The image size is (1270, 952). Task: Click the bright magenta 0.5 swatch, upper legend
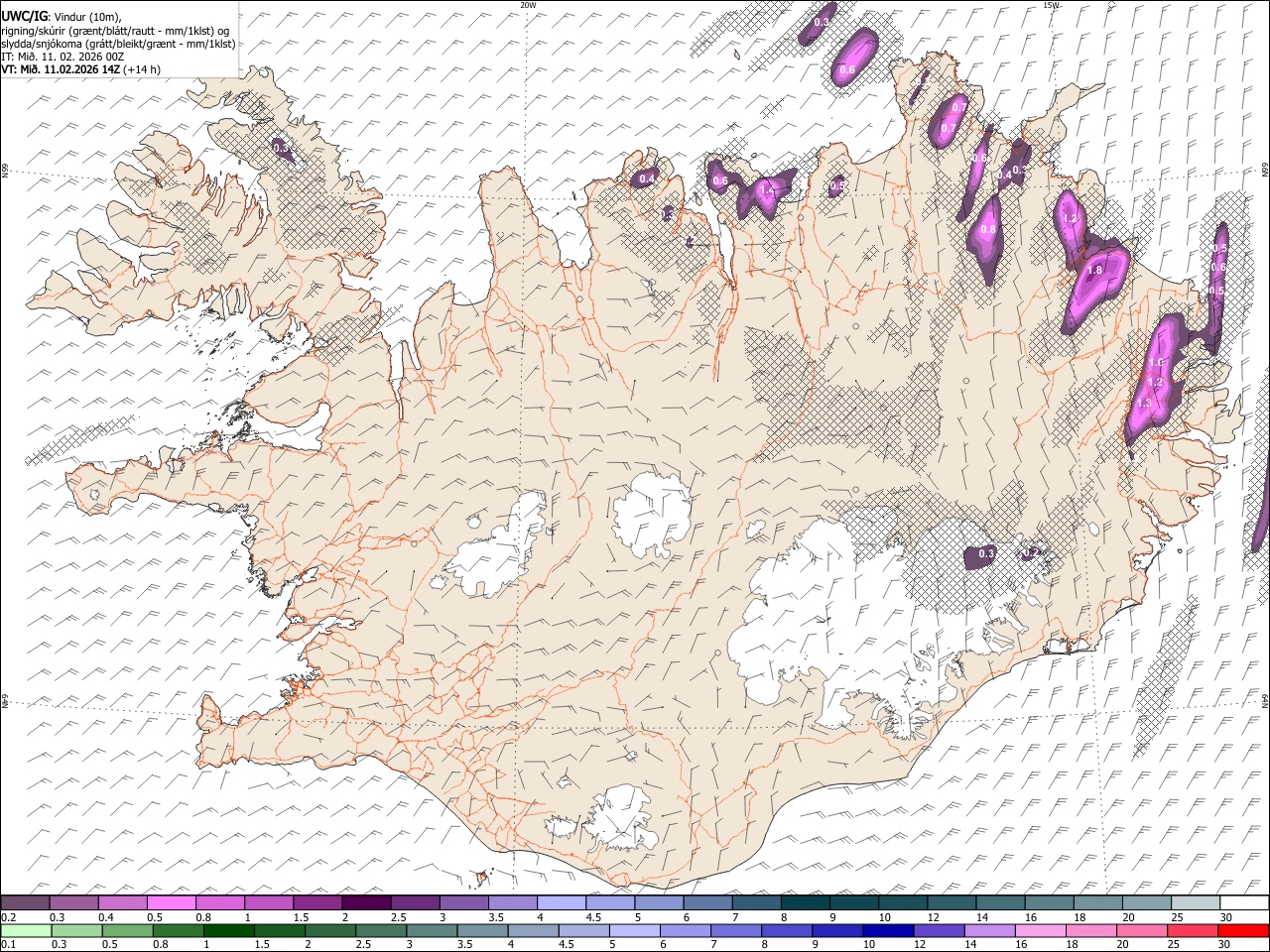click(171, 902)
